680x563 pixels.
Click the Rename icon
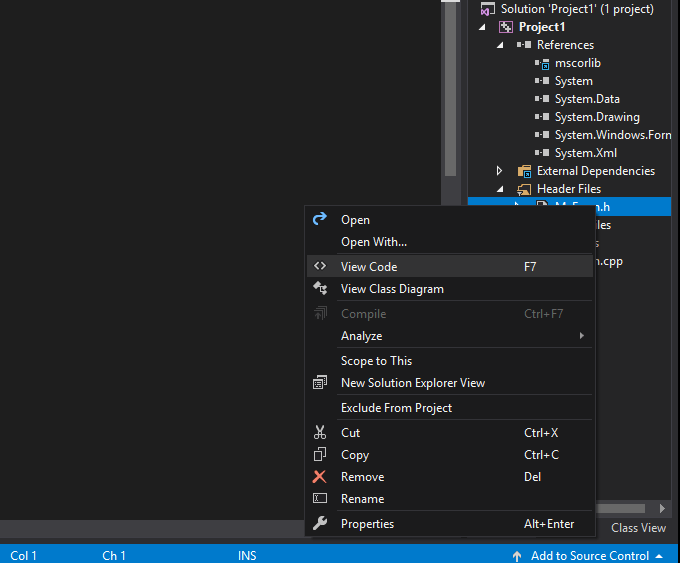(320, 498)
